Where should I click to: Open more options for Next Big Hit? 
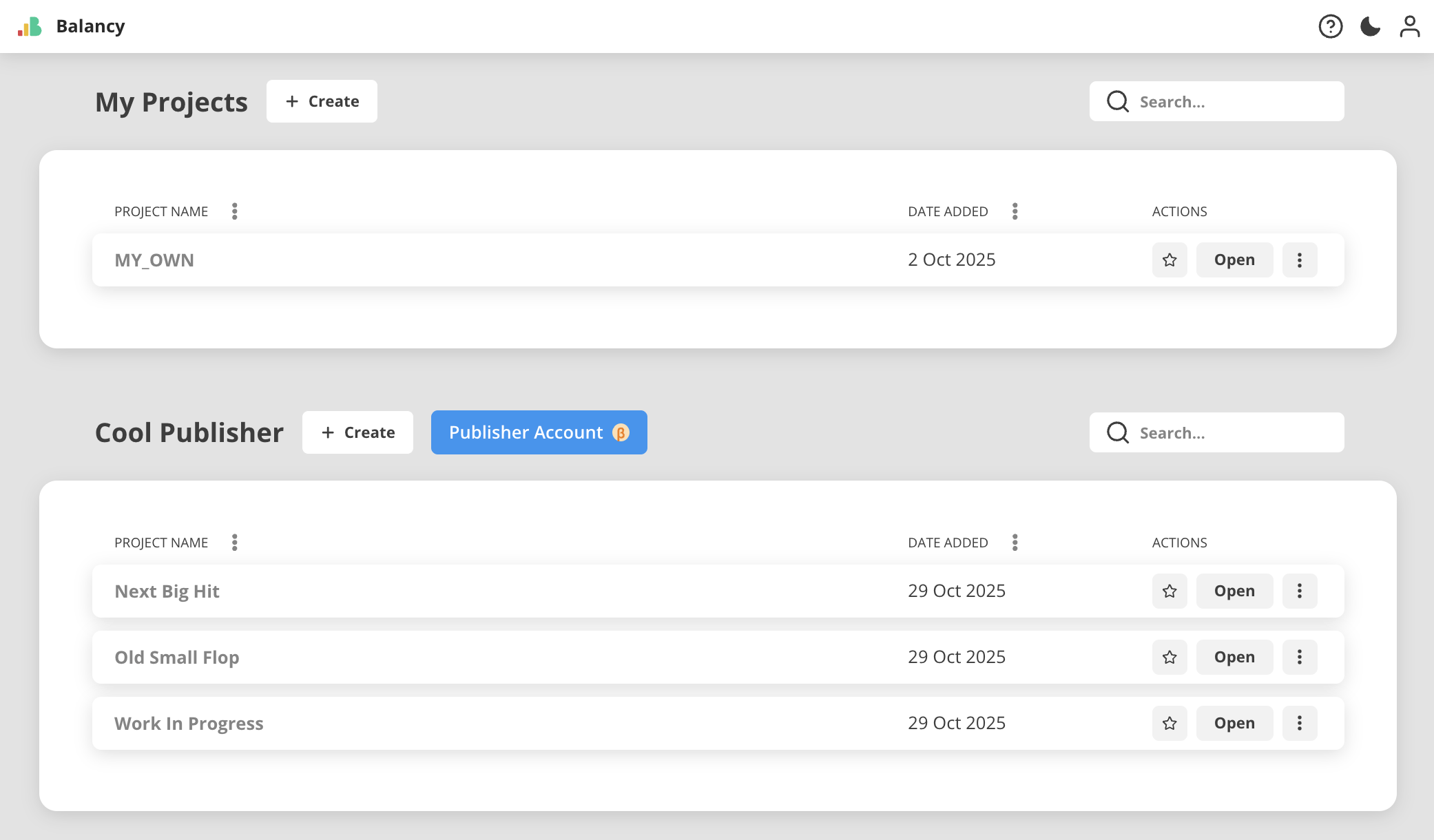pos(1299,591)
